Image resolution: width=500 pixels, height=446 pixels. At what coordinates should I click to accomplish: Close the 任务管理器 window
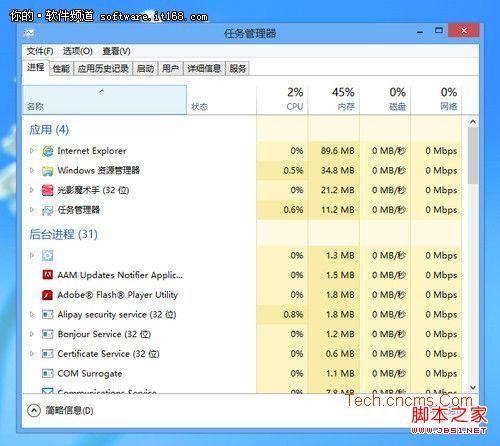[464, 31]
